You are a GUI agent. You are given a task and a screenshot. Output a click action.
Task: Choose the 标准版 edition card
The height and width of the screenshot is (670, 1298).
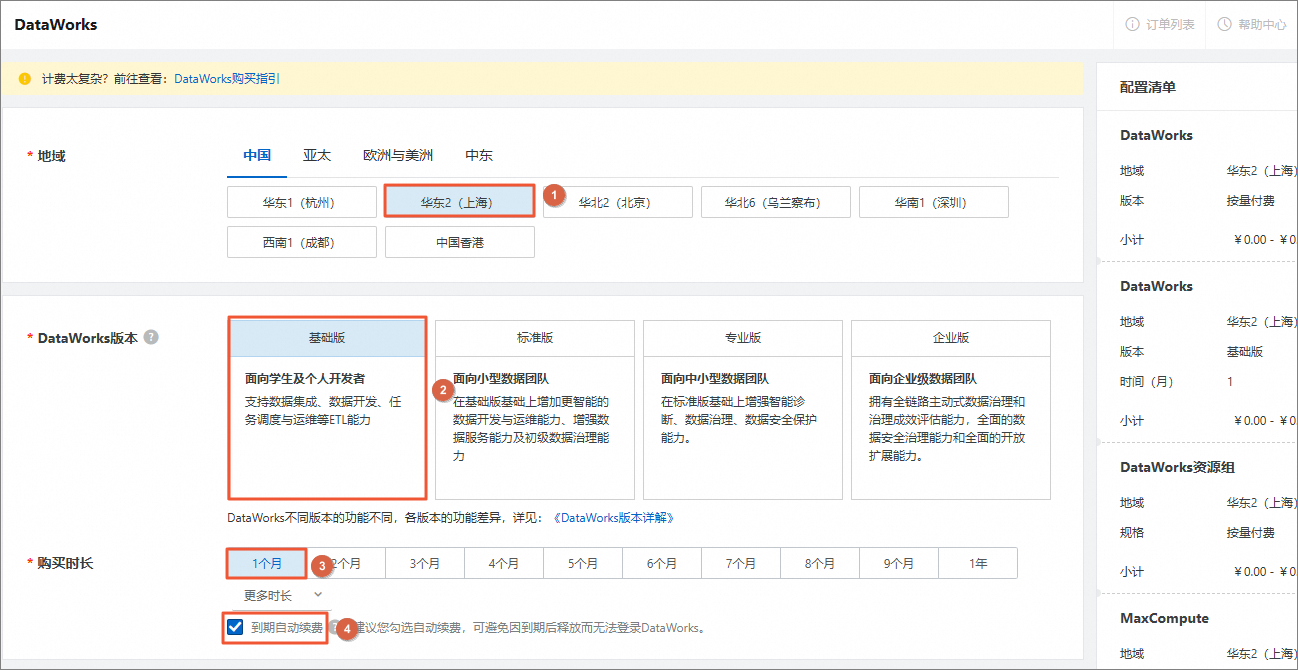pos(535,410)
